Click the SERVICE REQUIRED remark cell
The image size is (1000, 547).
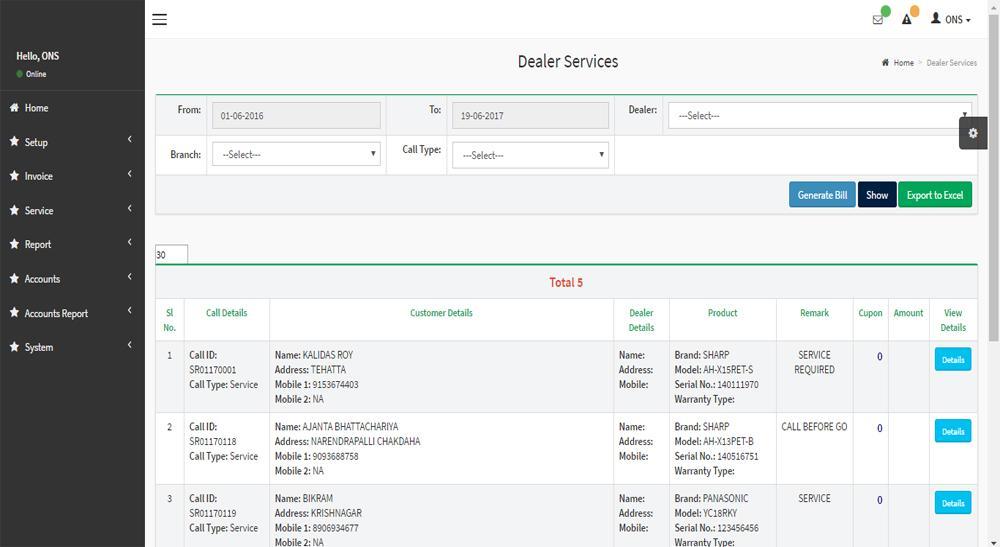[x=814, y=362]
